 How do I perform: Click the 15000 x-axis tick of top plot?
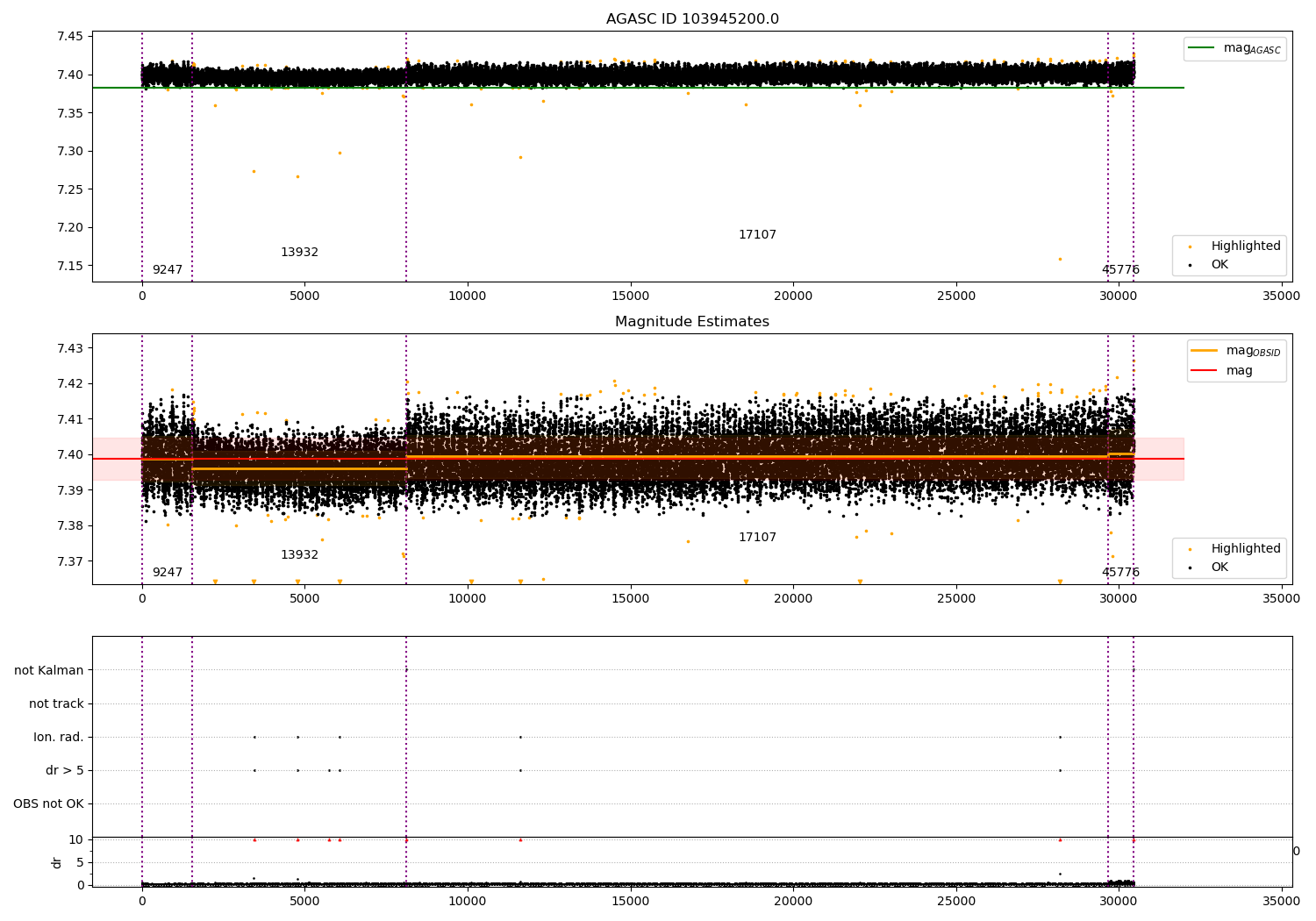[x=630, y=296]
